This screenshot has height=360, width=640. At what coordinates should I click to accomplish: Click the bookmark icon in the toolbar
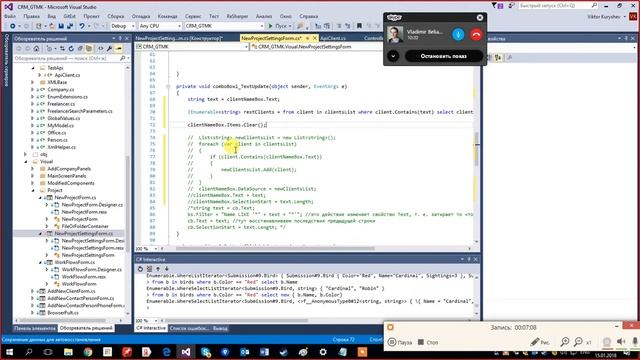359,26
